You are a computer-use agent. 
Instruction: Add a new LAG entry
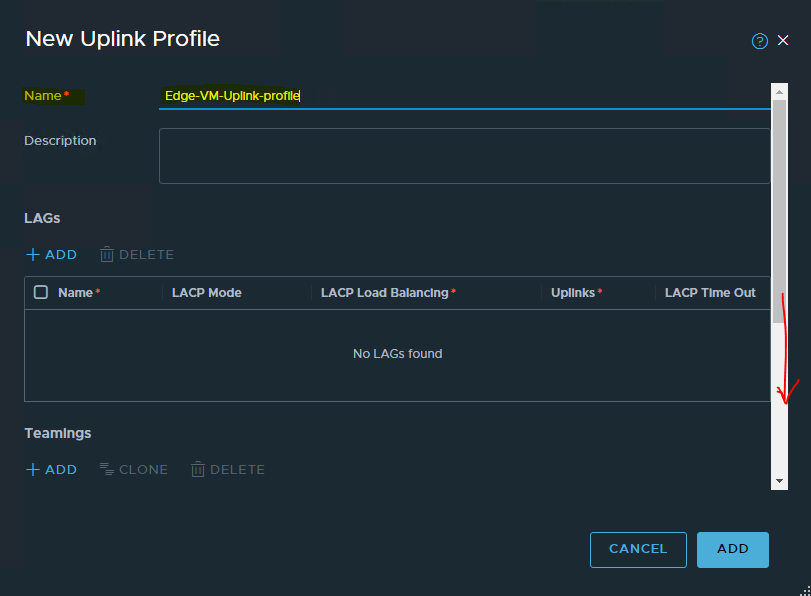tap(51, 255)
